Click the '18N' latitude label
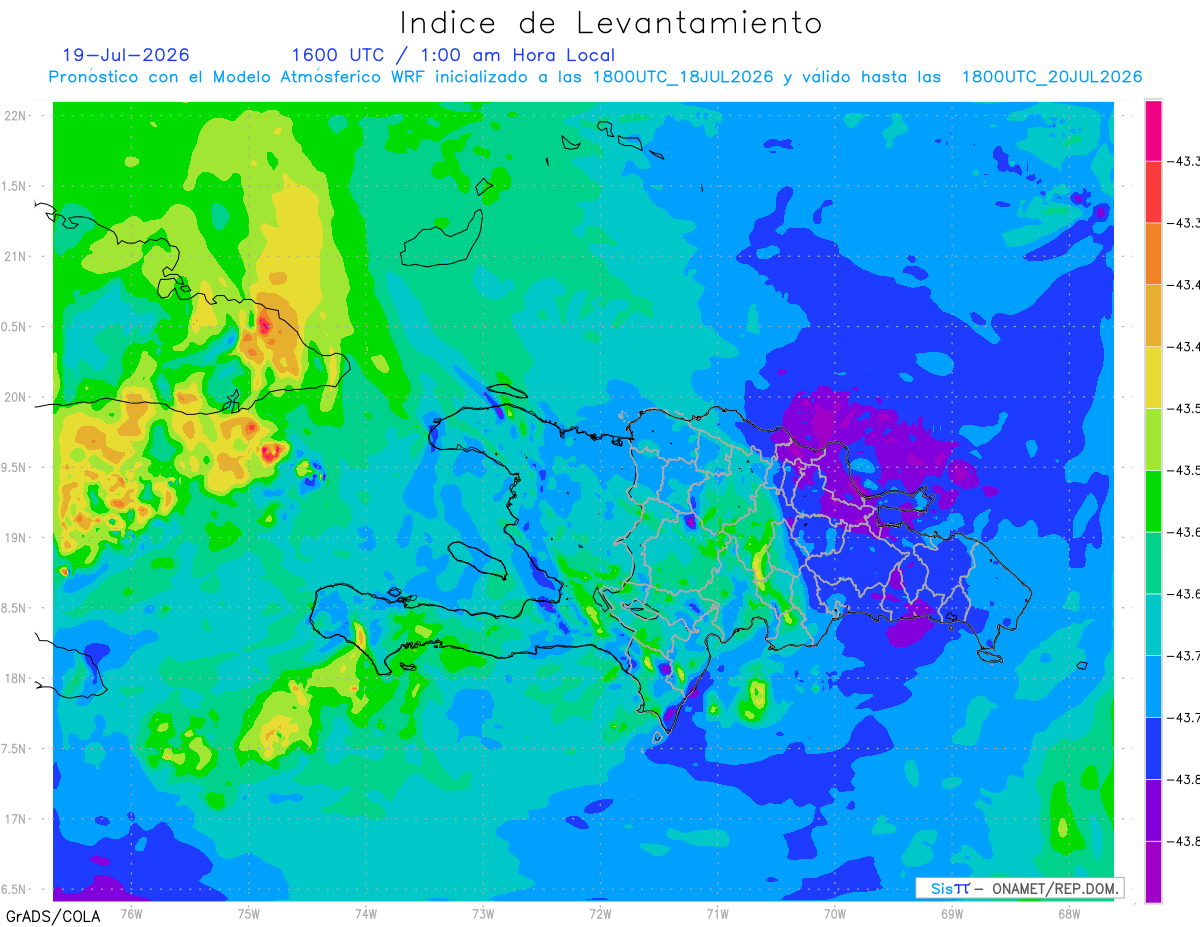The height and width of the screenshot is (927, 1200). click(x=16, y=678)
